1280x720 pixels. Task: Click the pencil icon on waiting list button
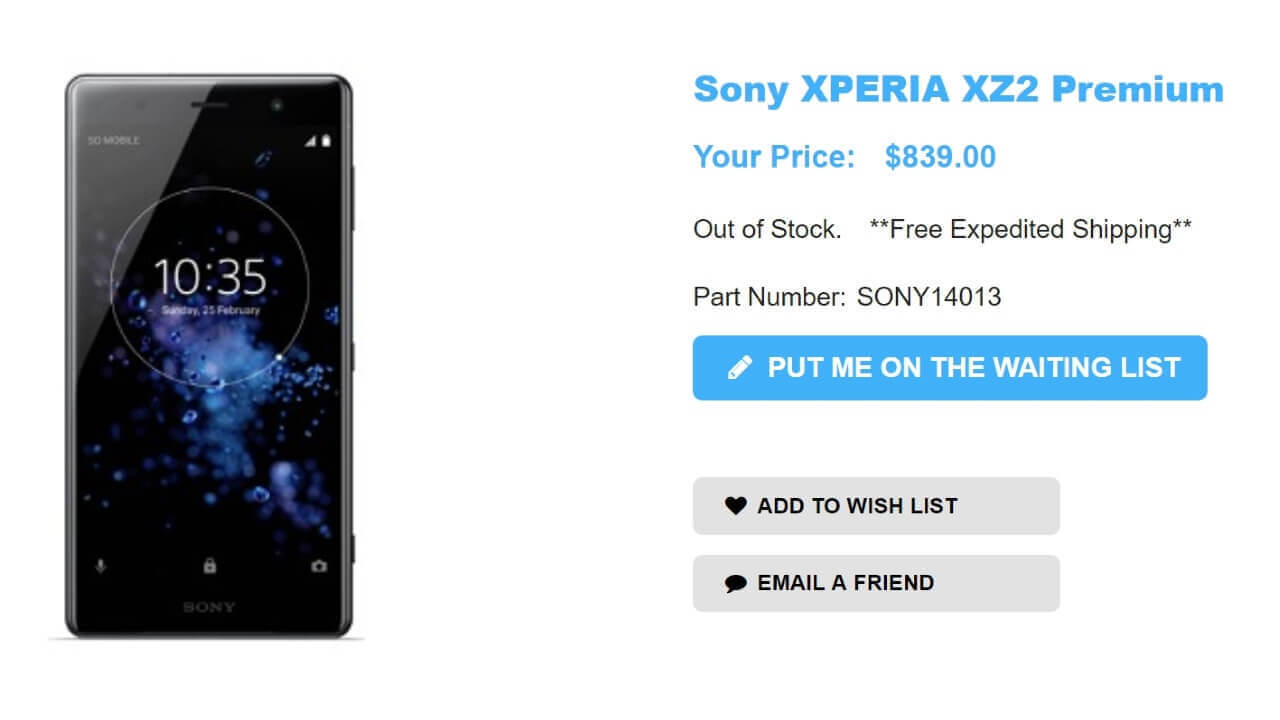(x=740, y=368)
